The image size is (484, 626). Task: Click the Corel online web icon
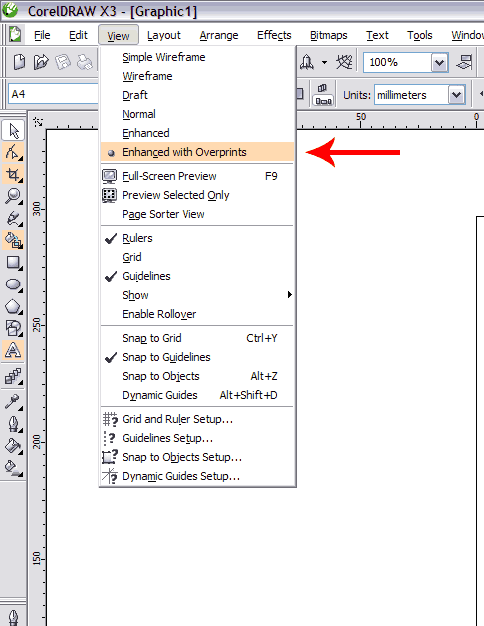click(x=344, y=62)
